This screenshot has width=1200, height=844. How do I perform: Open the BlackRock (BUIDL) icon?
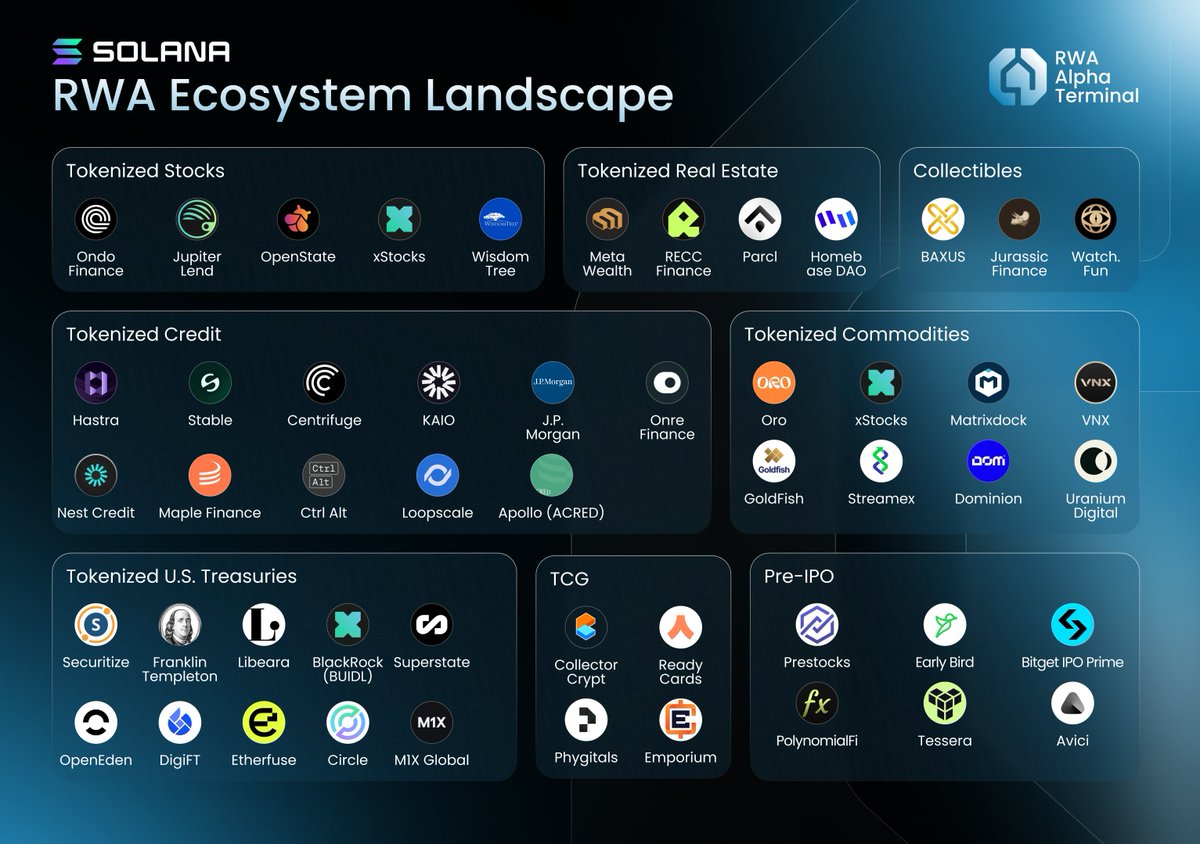(348, 625)
